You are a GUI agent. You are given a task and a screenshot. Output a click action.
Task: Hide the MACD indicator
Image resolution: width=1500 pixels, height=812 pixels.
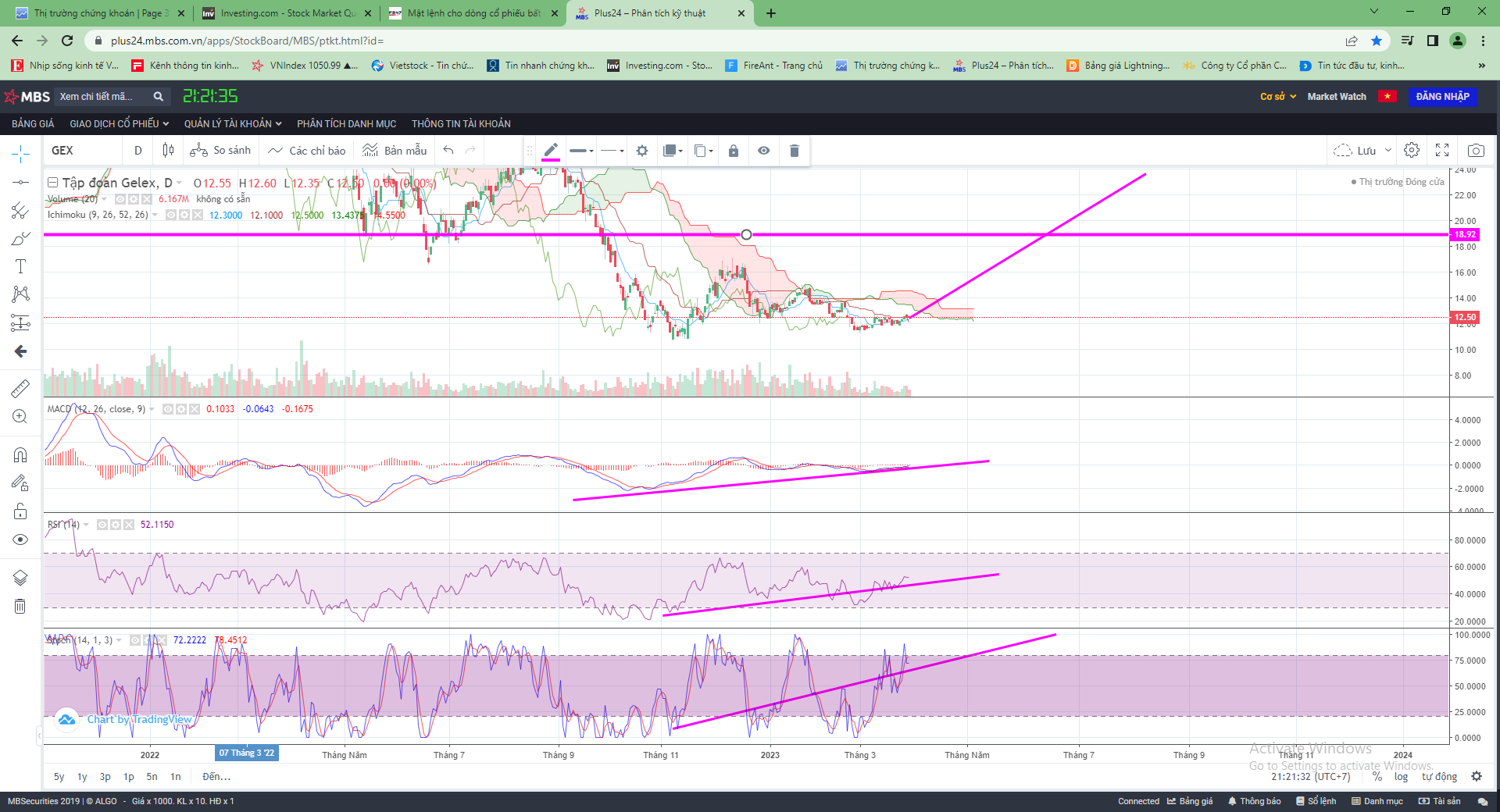point(168,409)
